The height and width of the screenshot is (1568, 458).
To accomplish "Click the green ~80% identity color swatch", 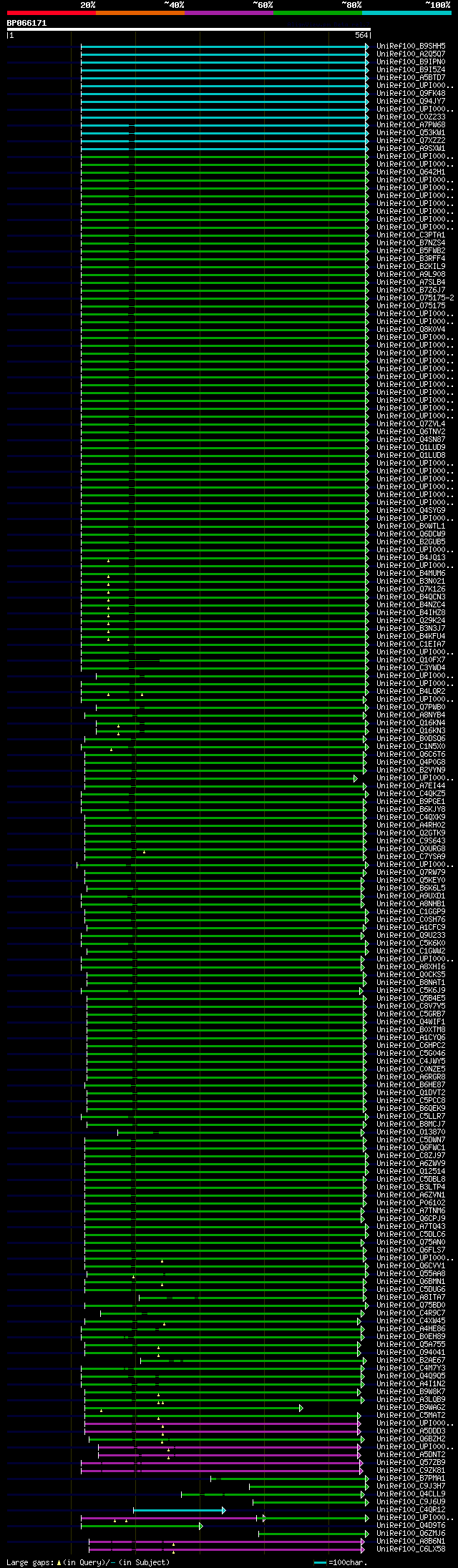I will pyautogui.click(x=318, y=13).
